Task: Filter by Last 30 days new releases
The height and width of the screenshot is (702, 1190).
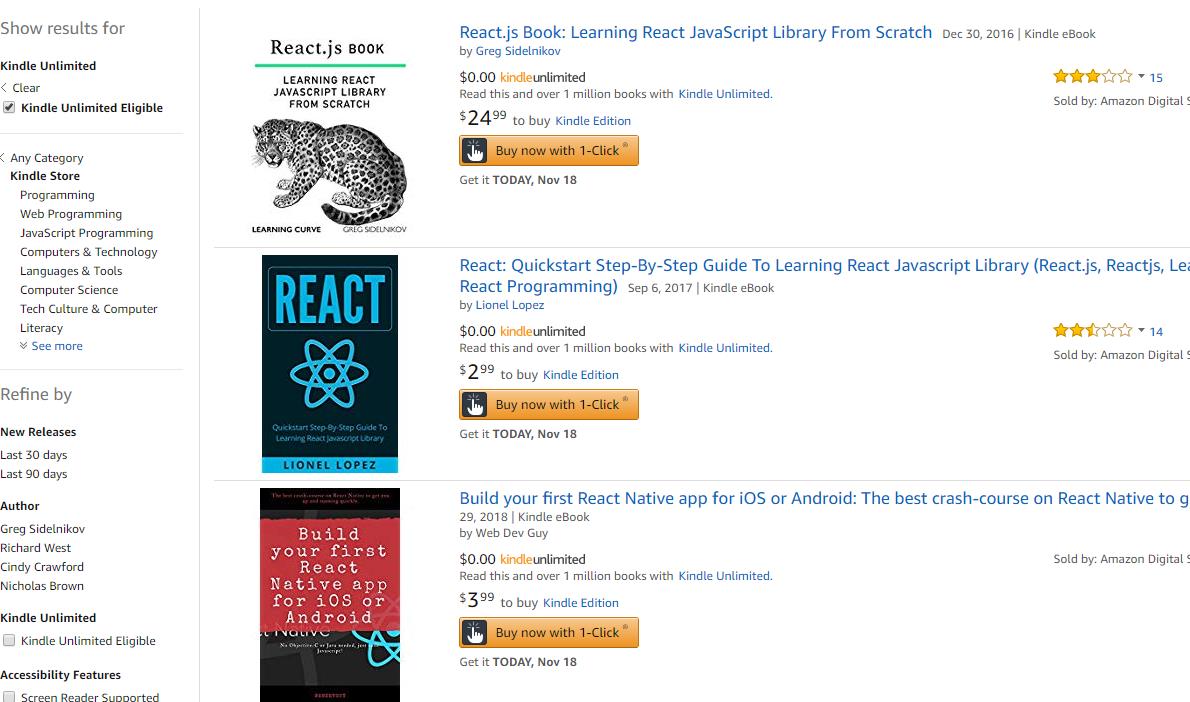Action: click(34, 455)
